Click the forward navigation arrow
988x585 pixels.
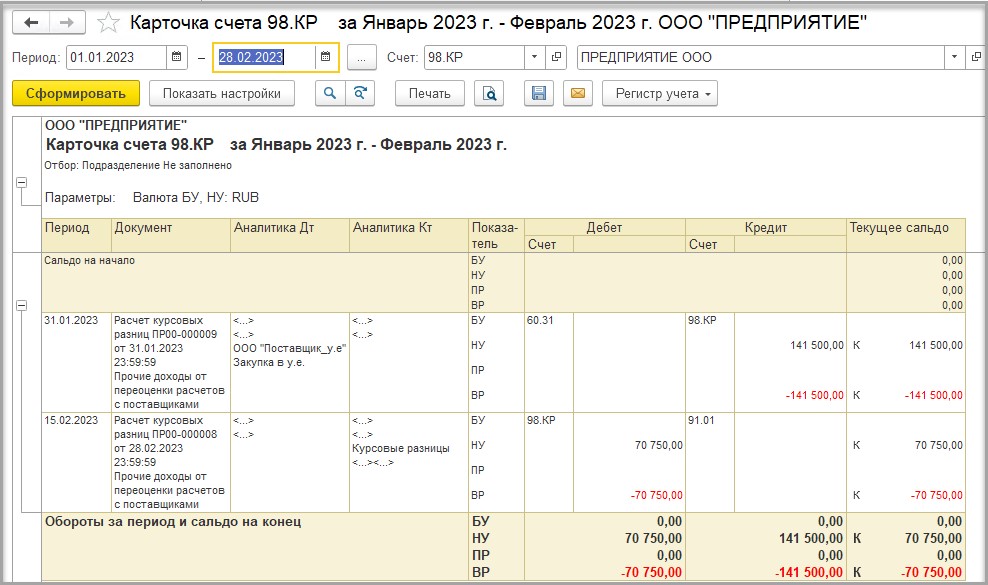(x=66, y=22)
